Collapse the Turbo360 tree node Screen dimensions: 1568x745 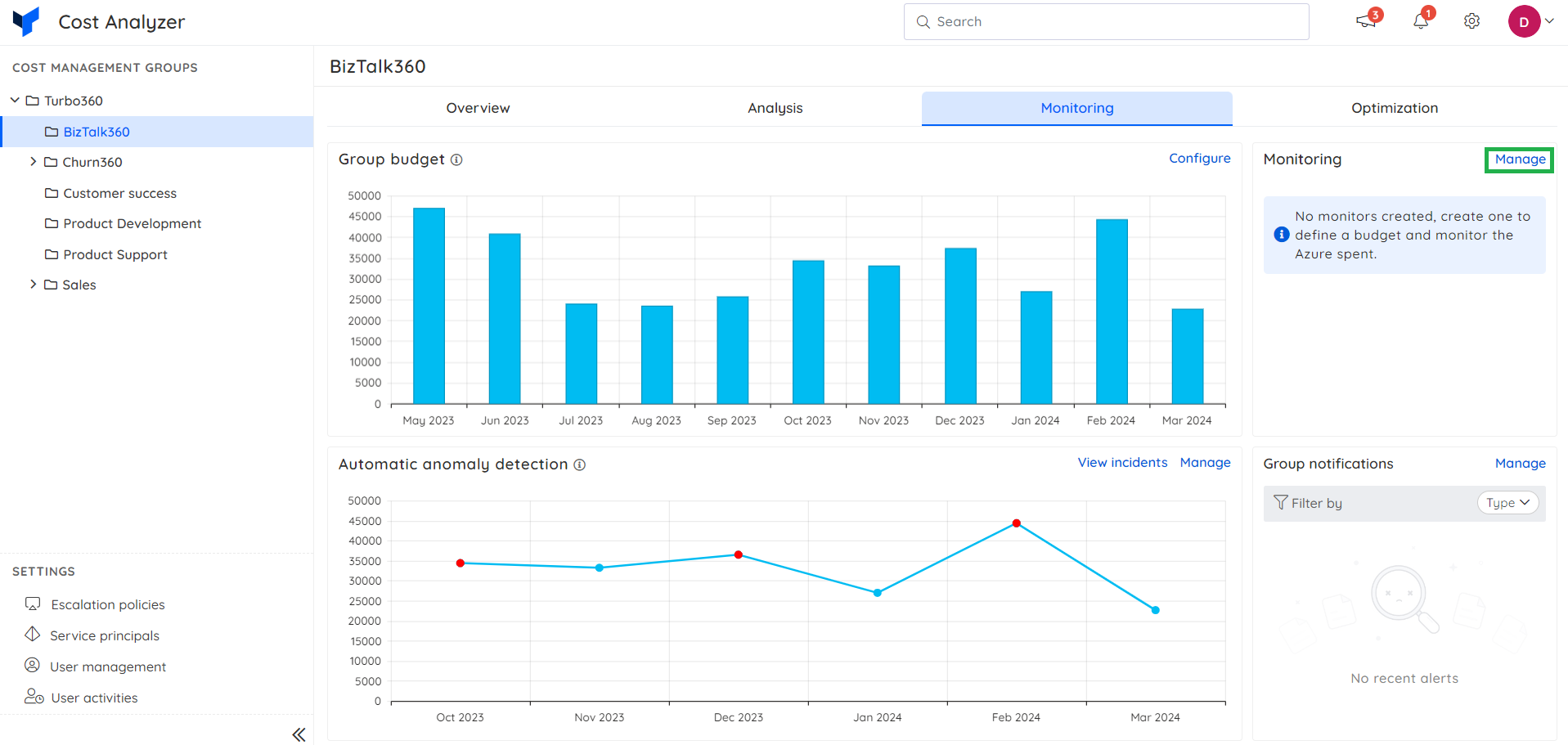coord(15,100)
